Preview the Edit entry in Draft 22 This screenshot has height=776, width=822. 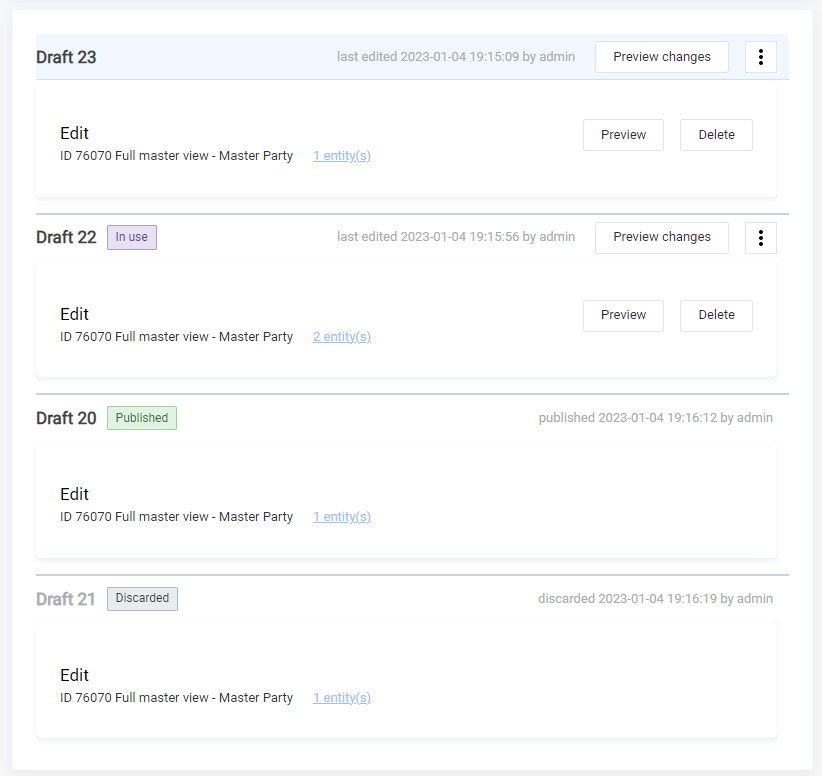(x=623, y=315)
